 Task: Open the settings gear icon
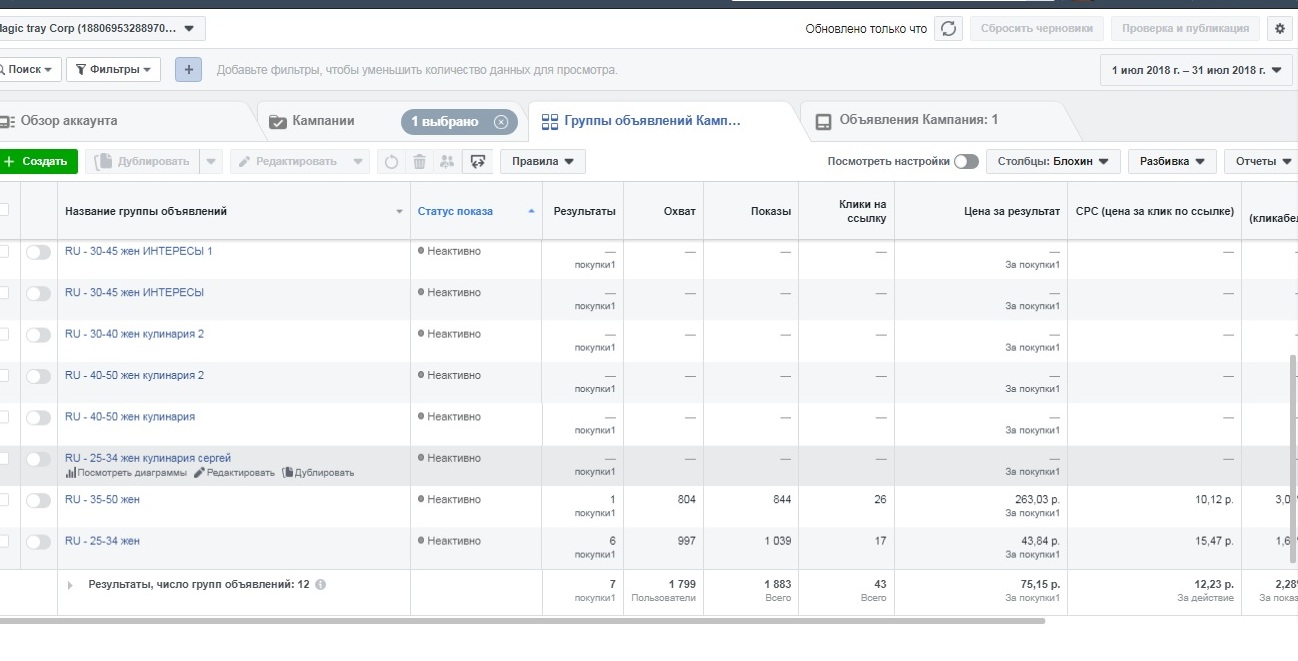1280,28
